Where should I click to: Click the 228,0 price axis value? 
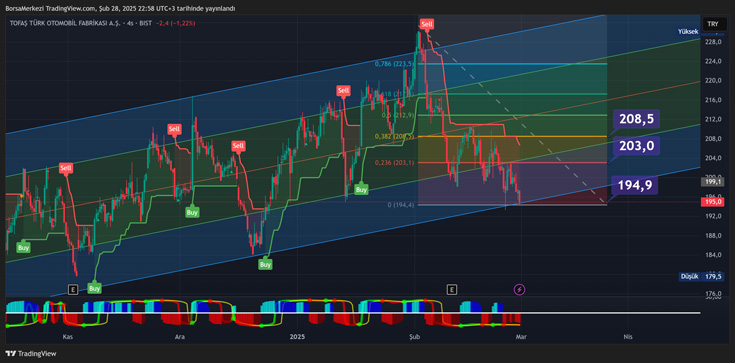point(712,42)
